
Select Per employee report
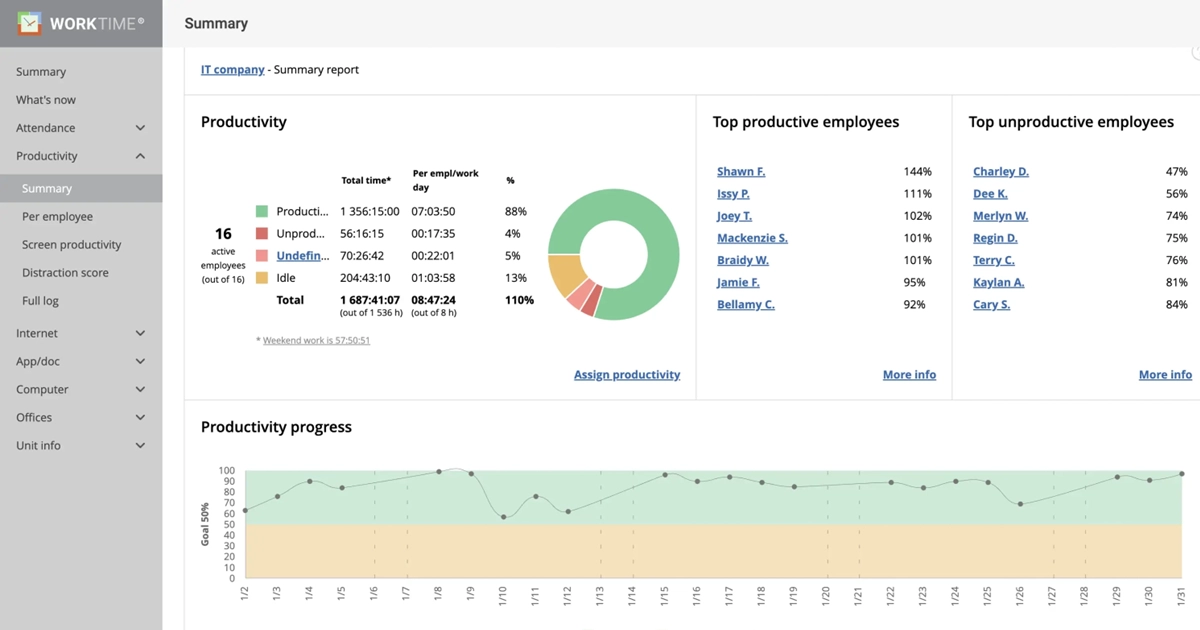[57, 216]
